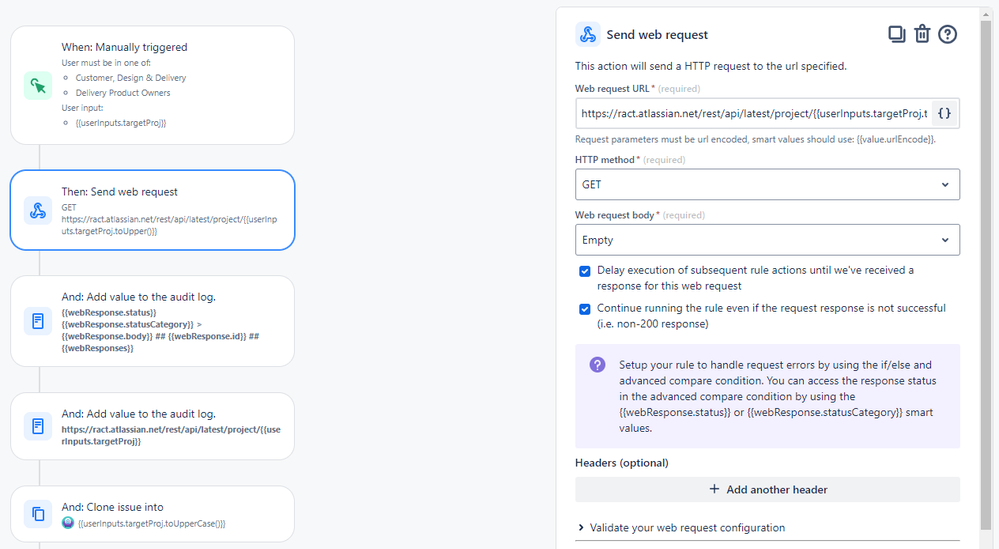
Task: Click the right panel vertical scrollbar
Action: 986,274
